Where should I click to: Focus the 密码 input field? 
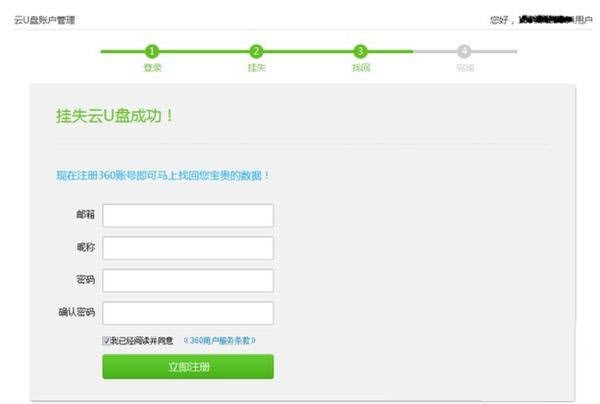187,280
